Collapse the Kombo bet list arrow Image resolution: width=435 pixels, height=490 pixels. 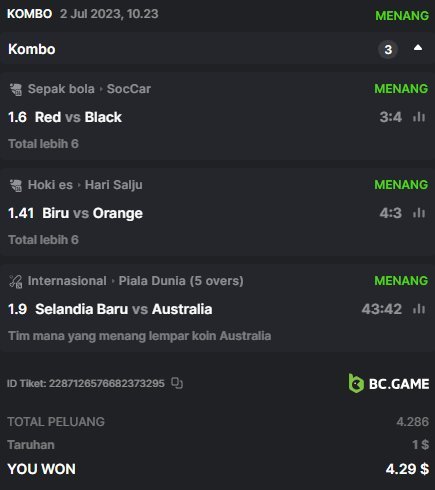point(418,48)
